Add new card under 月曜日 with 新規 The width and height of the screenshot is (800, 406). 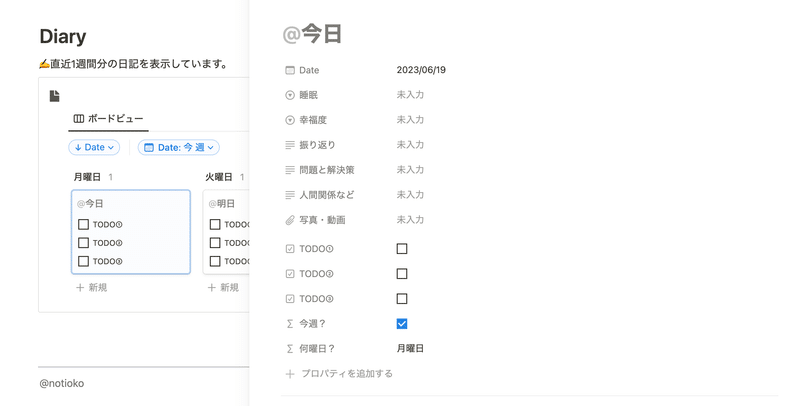(92, 288)
